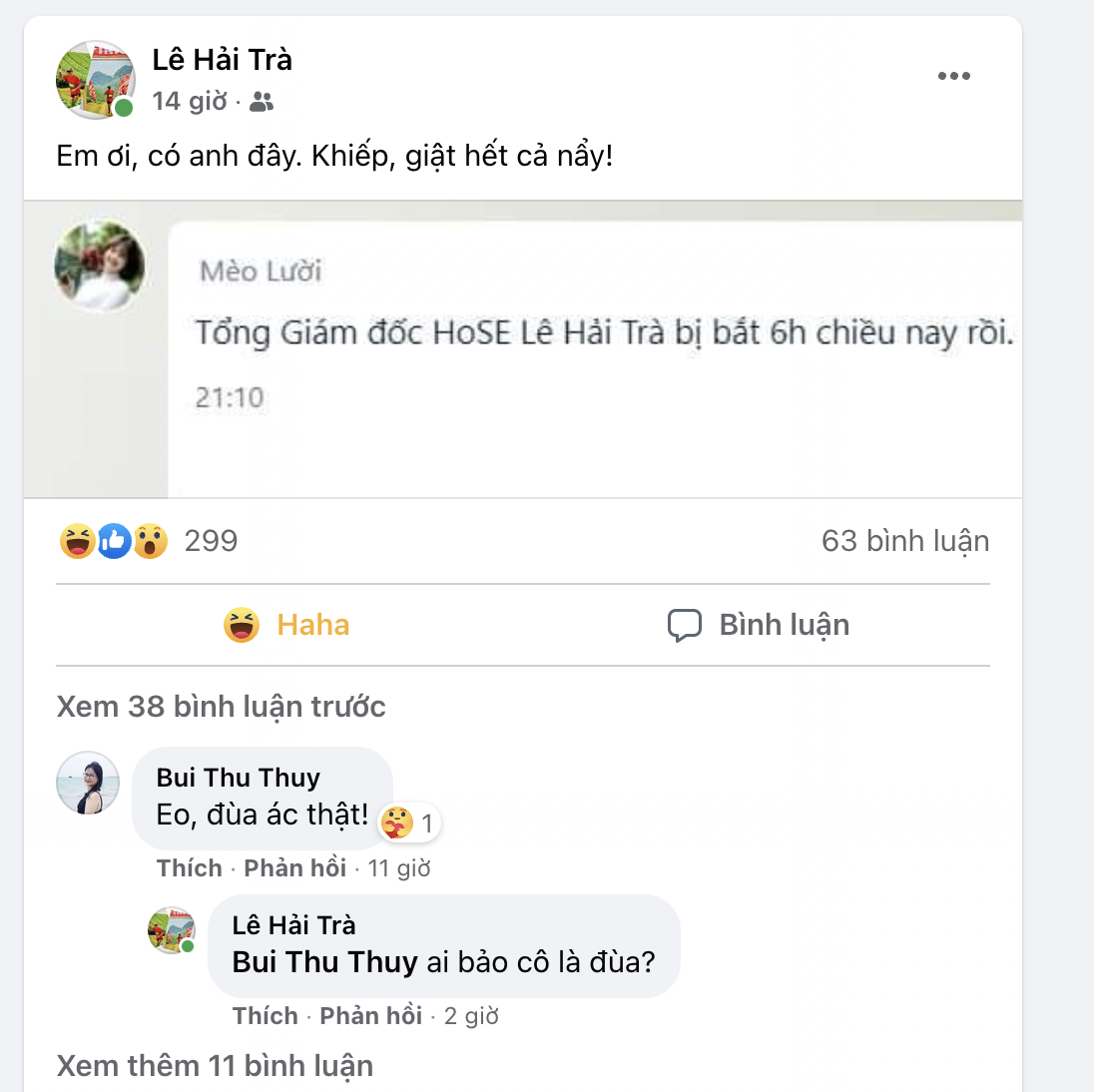The height and width of the screenshot is (1092, 1094).
Task: Open Bui Thu Thuy's profile picture thumbnail
Action: coord(88,784)
